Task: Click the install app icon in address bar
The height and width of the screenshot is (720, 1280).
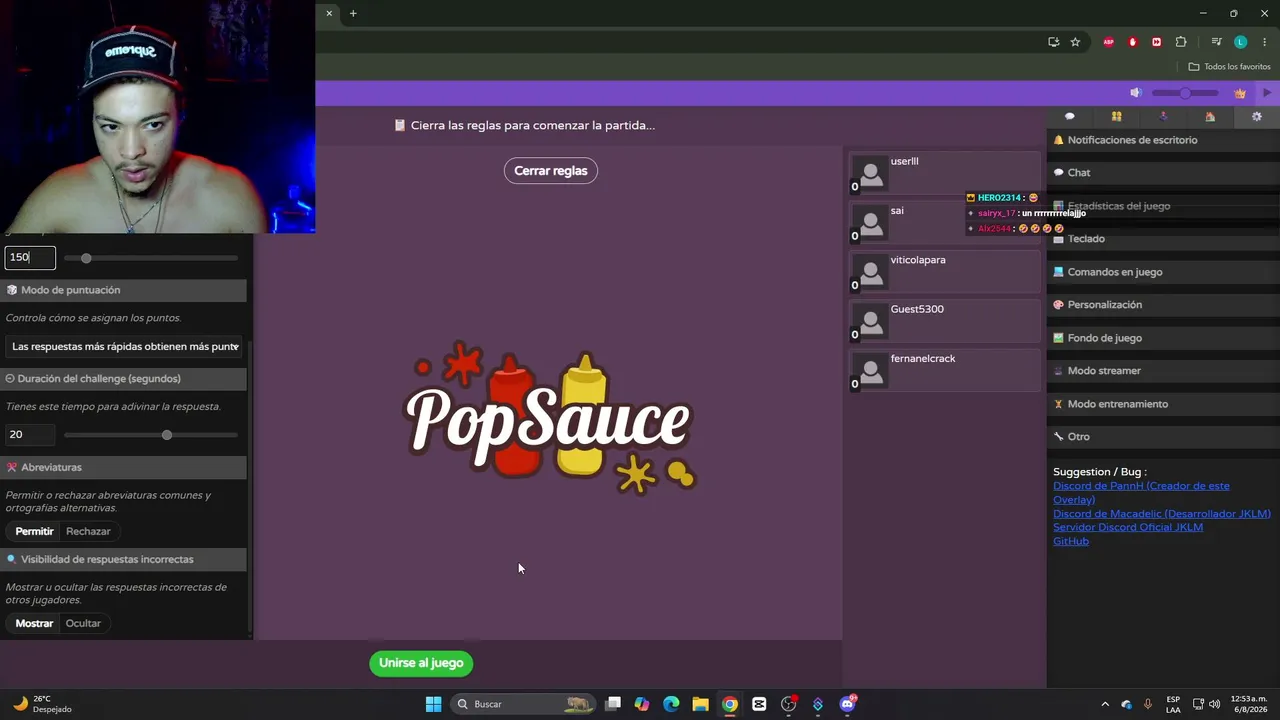Action: click(x=1054, y=42)
